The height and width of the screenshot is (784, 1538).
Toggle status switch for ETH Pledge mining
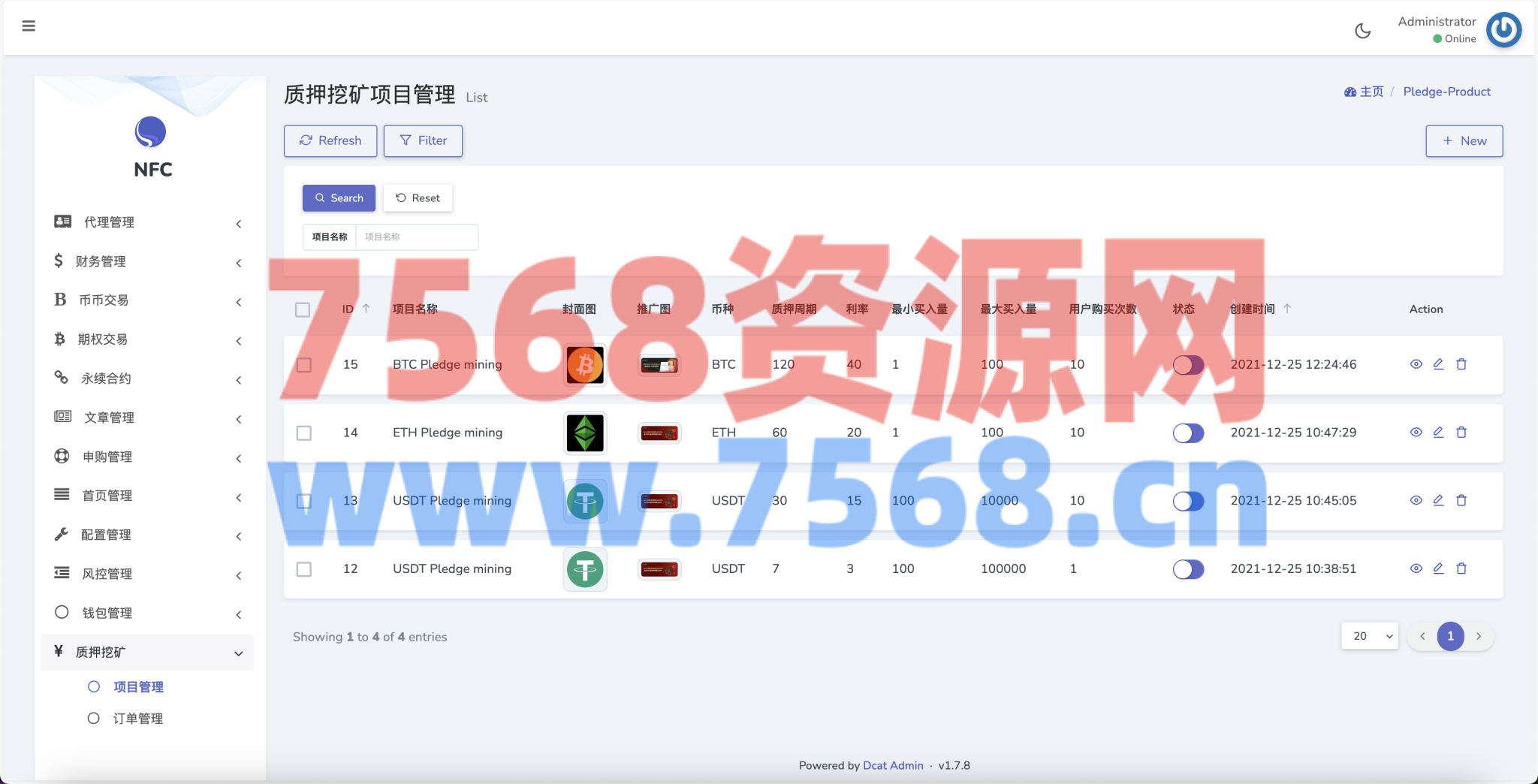click(1188, 433)
